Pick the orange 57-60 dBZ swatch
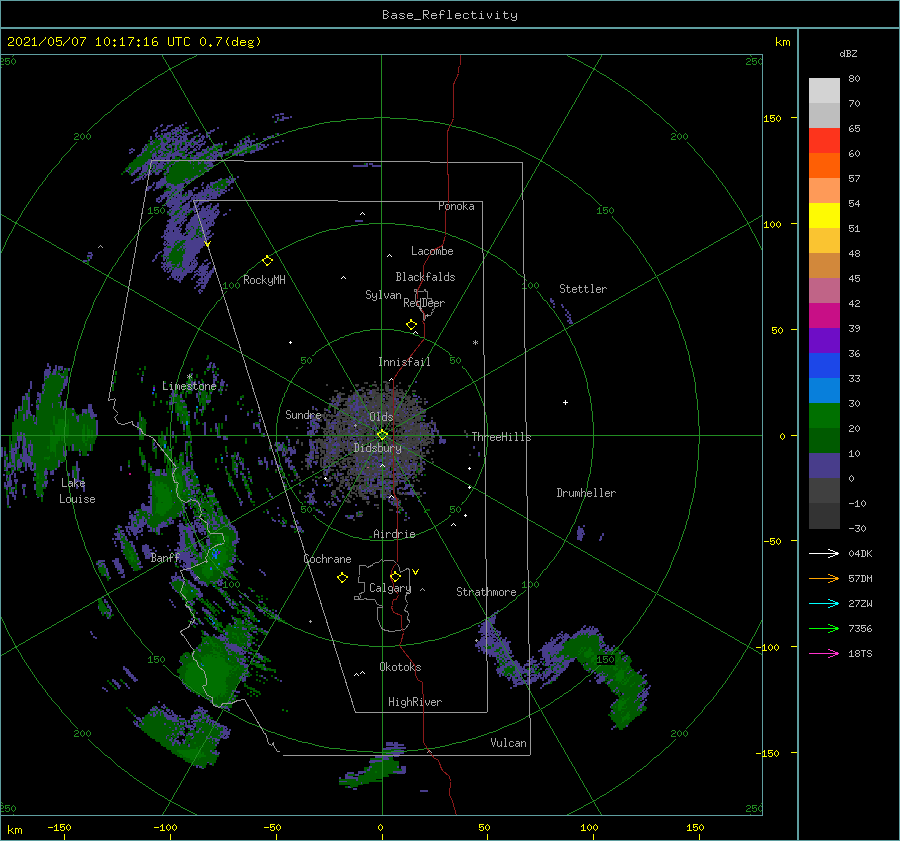This screenshot has width=900, height=841. (824, 166)
